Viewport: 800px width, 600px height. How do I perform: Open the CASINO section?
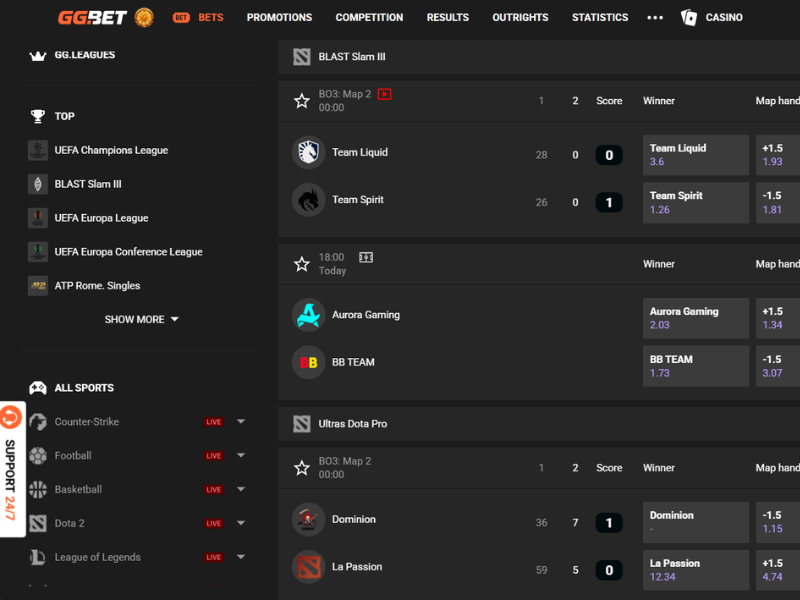point(723,17)
